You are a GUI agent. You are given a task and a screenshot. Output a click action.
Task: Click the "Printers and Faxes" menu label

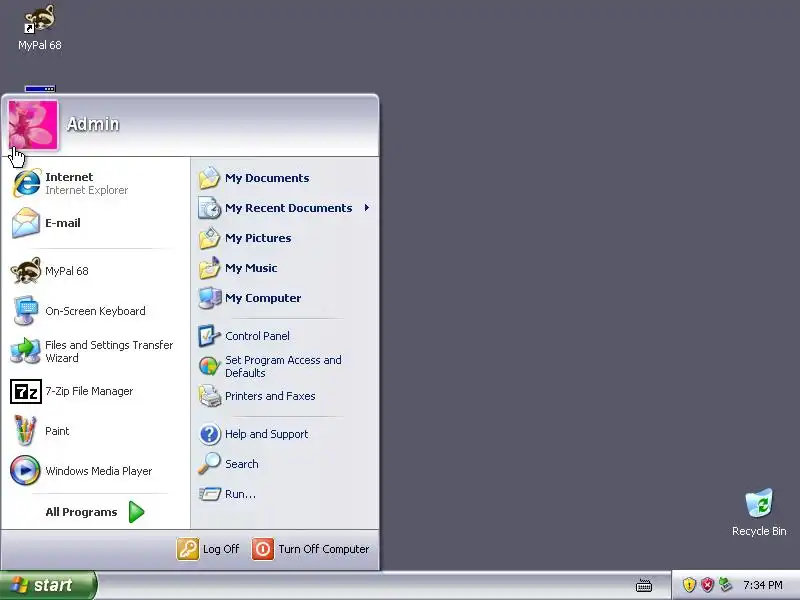click(x=270, y=396)
